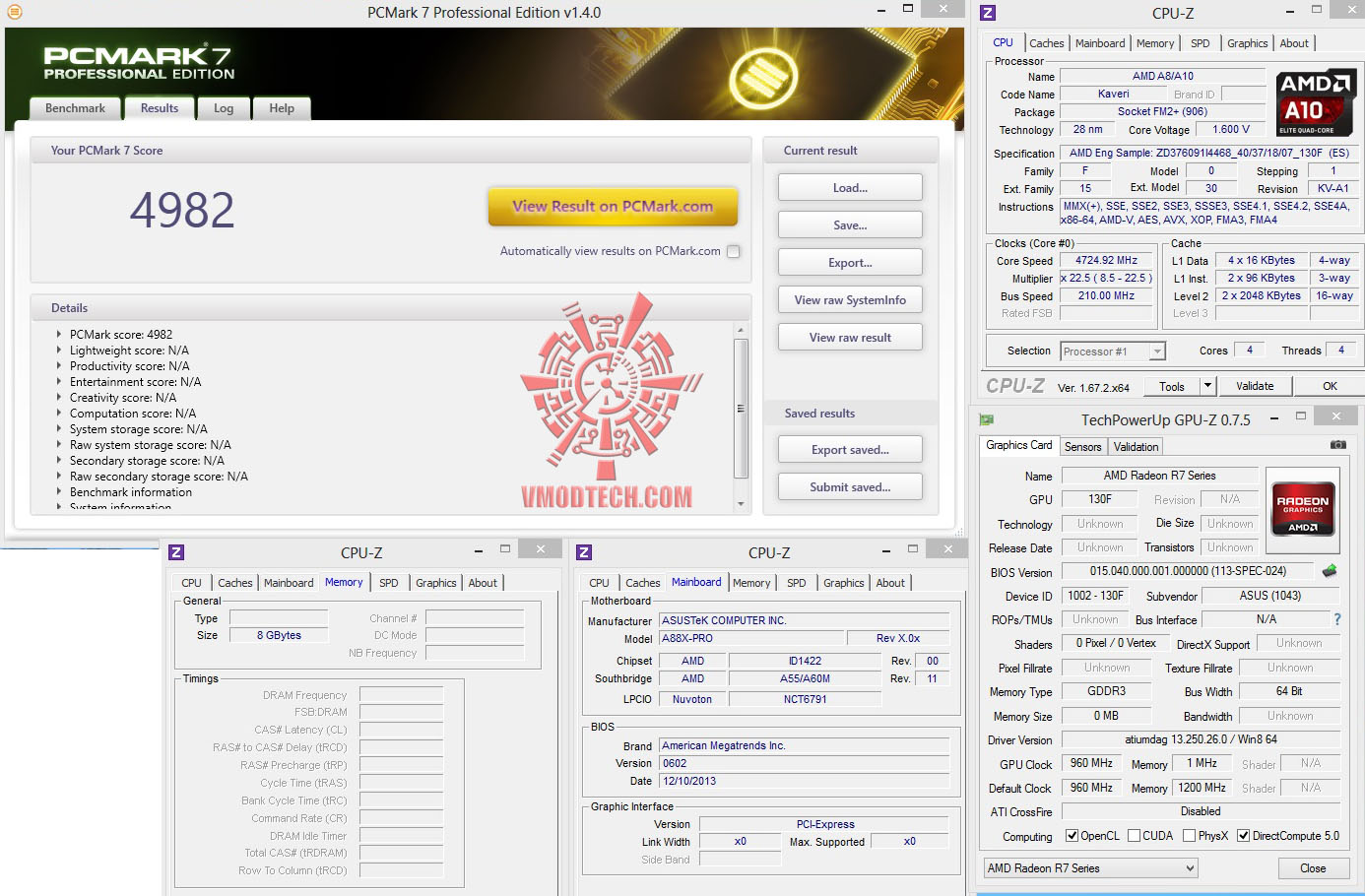Click the Radeon Graphics logo in GPU-Z
This screenshot has width=1365, height=896.
point(1303,509)
